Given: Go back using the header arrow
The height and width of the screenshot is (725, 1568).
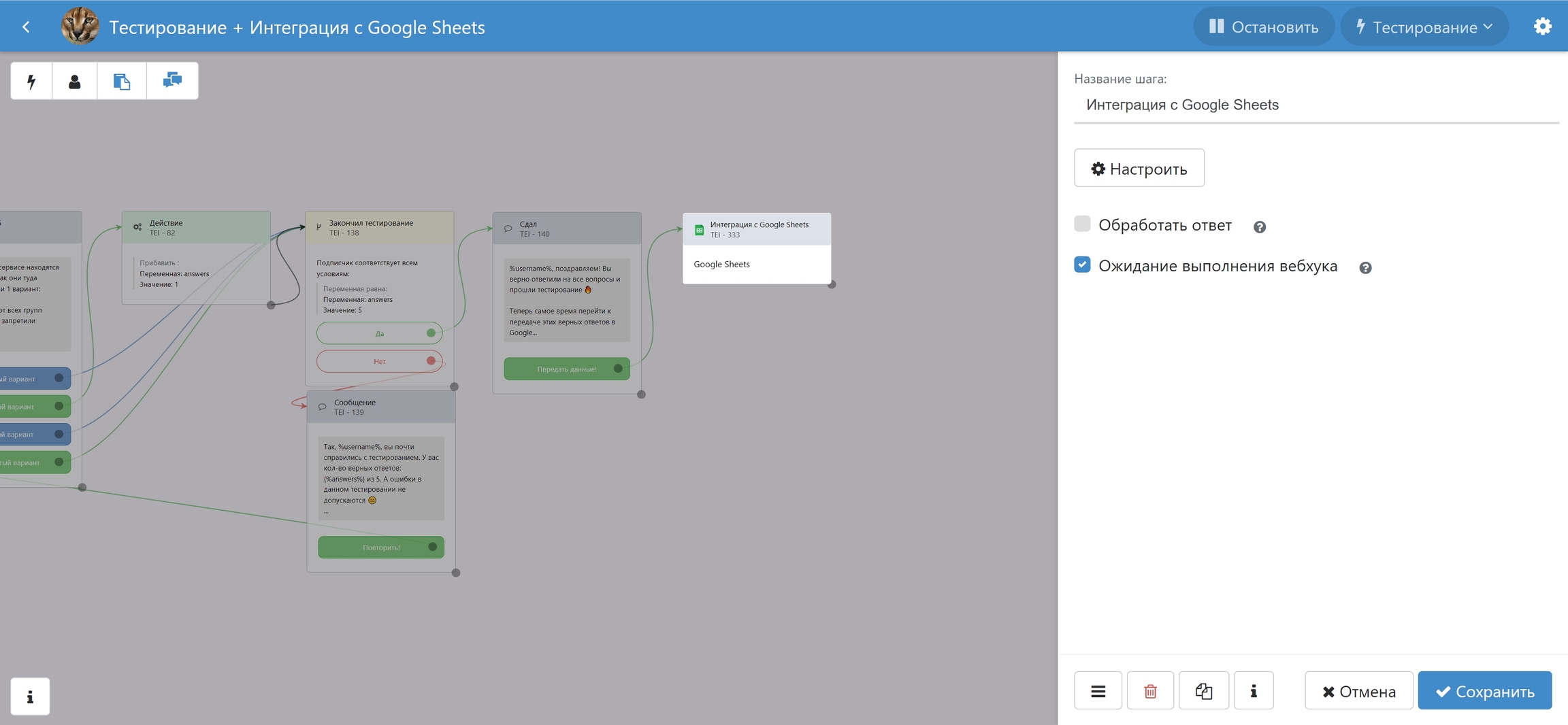Looking at the screenshot, I should coord(26,27).
